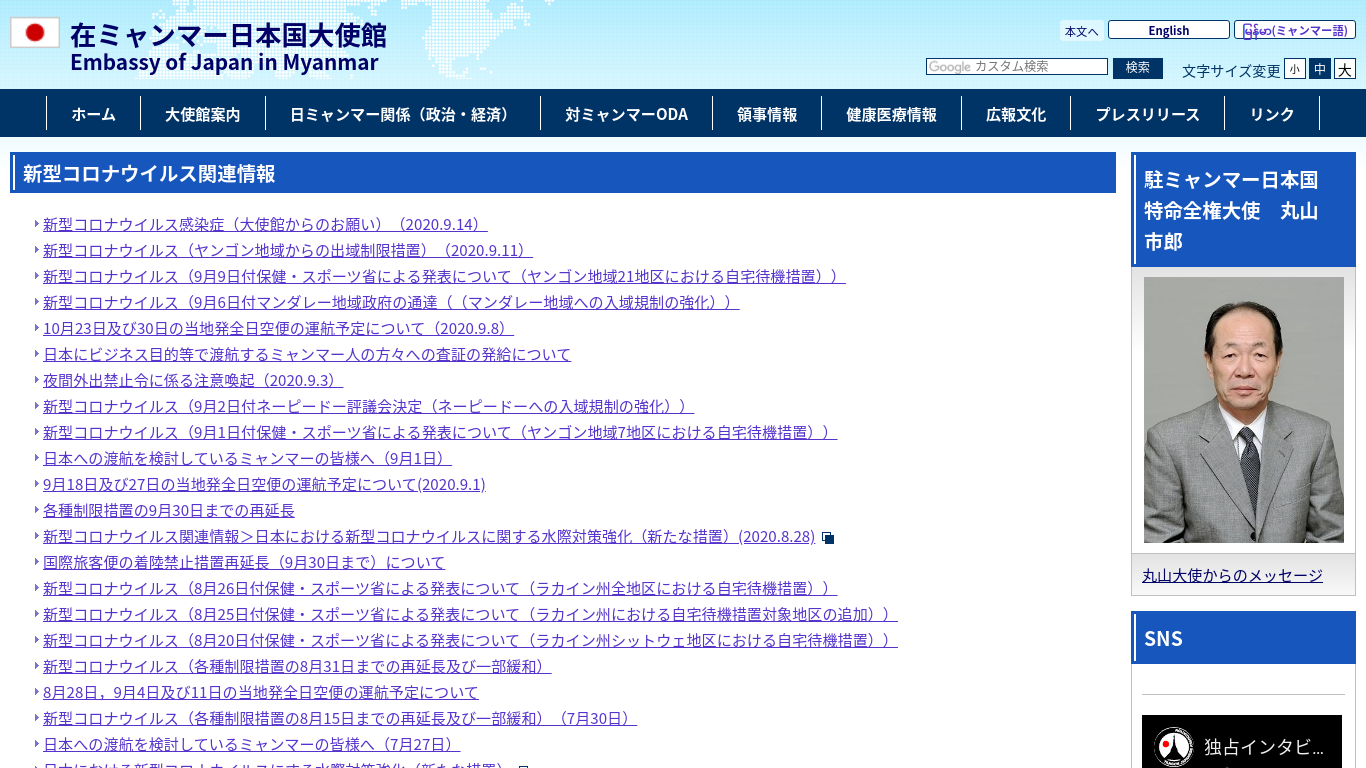Open 8月26日付 ラカイン州全地区 link
This screenshot has width=1366, height=768.
coord(440,588)
